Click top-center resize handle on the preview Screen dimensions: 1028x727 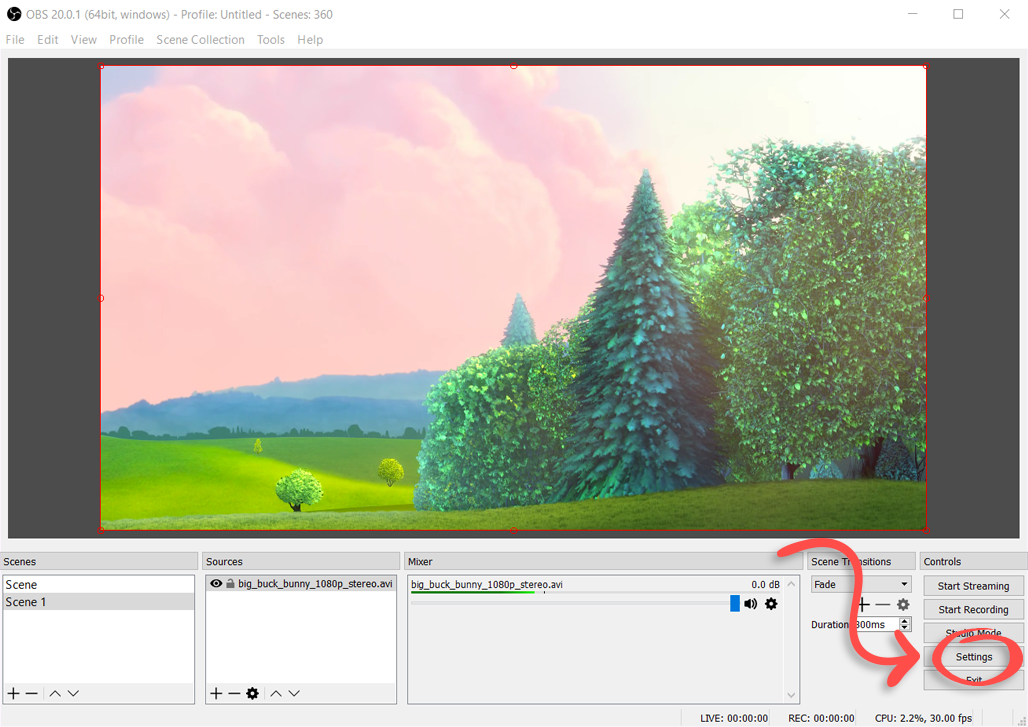click(x=513, y=66)
